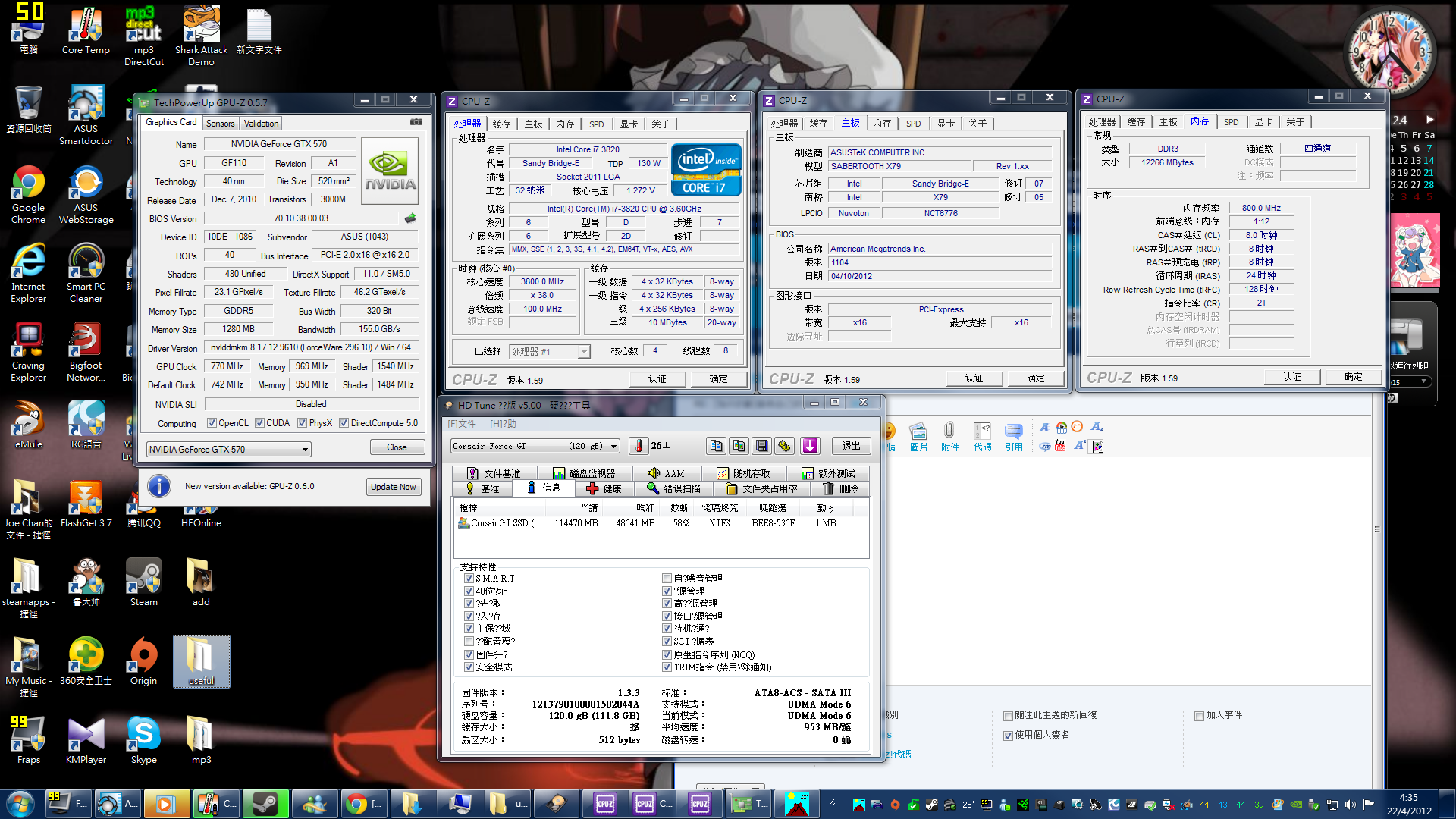Viewport: 1456px width, 819px height.
Task: Click 确定 in the memory CPU-Z window
Action: pyautogui.click(x=1354, y=376)
